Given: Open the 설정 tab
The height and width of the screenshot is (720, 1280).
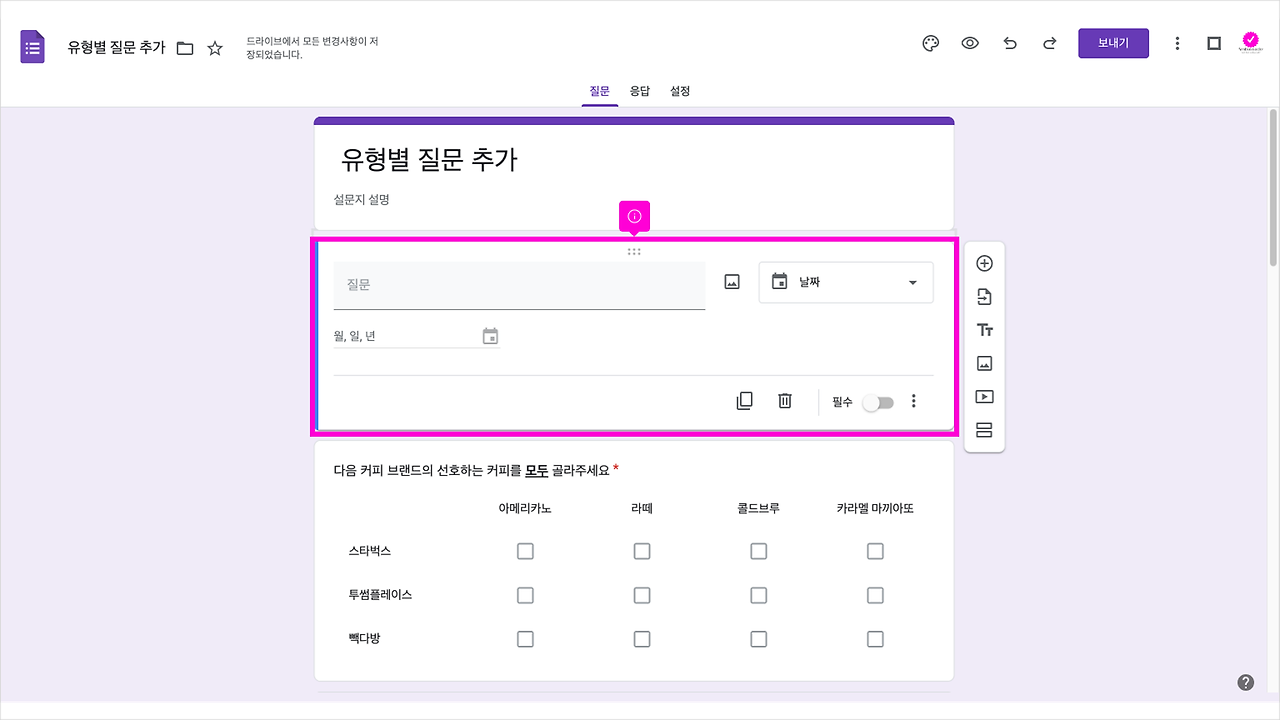Looking at the screenshot, I should pos(680,90).
